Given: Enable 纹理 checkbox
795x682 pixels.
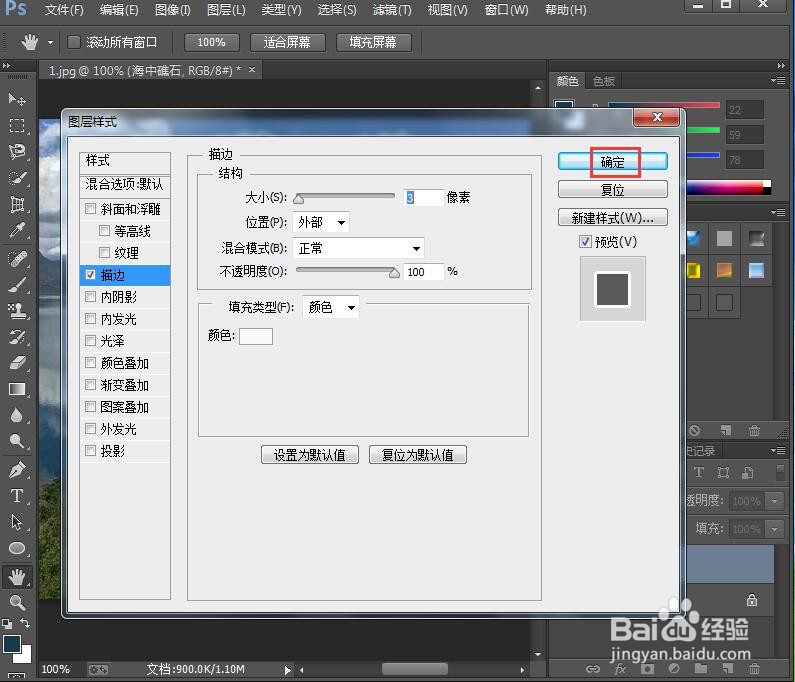Looking at the screenshot, I should [104, 253].
